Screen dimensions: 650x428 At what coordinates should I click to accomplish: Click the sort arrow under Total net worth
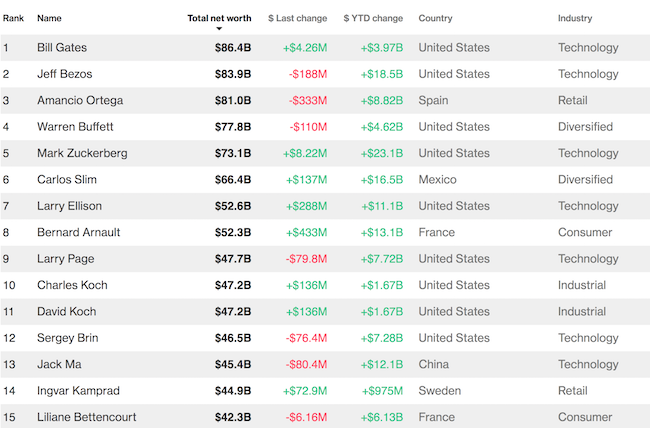pos(219,29)
